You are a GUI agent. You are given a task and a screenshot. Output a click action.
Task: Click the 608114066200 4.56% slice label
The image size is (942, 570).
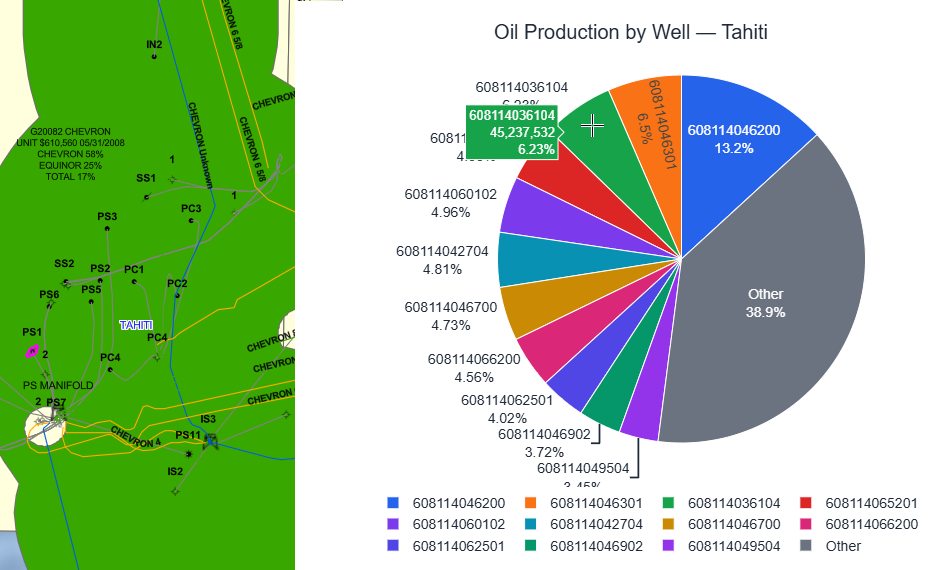(474, 368)
